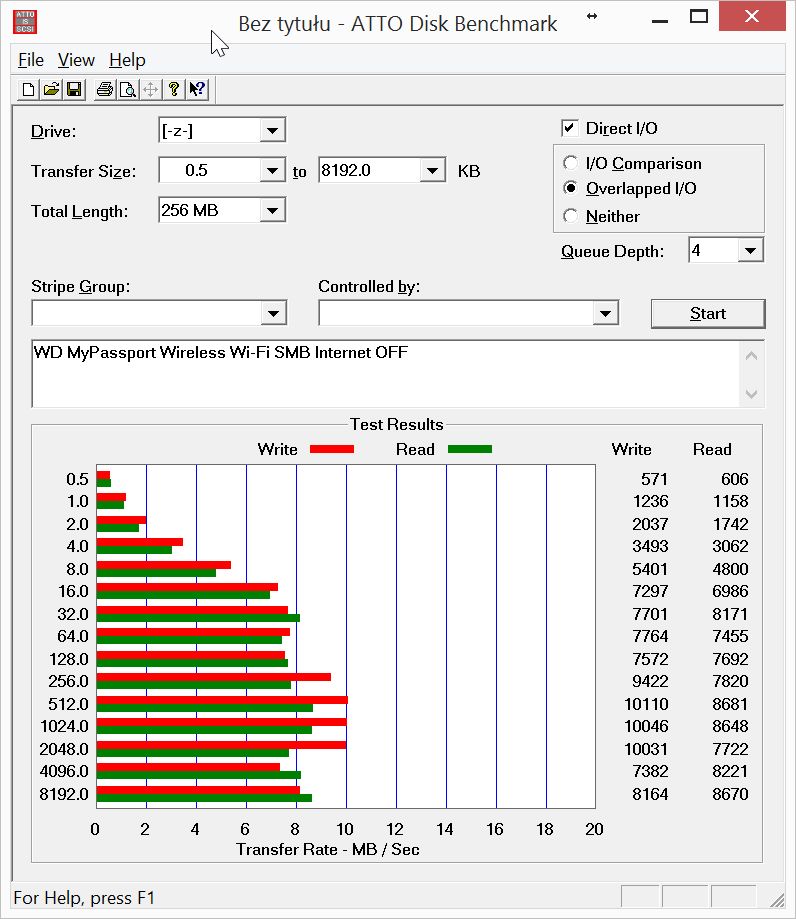The image size is (796, 919).
Task: Select the Neither radio button
Action: tap(570, 216)
